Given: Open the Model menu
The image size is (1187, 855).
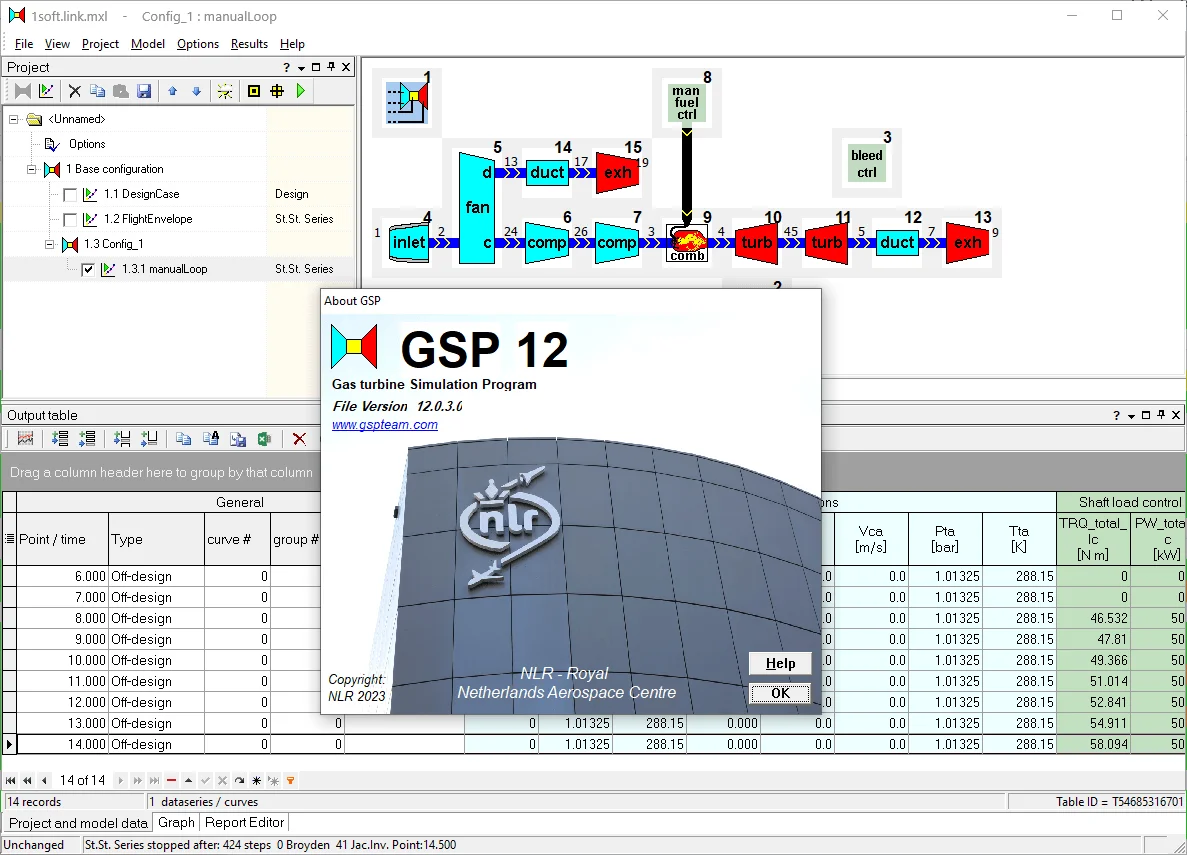Looking at the screenshot, I should [148, 44].
